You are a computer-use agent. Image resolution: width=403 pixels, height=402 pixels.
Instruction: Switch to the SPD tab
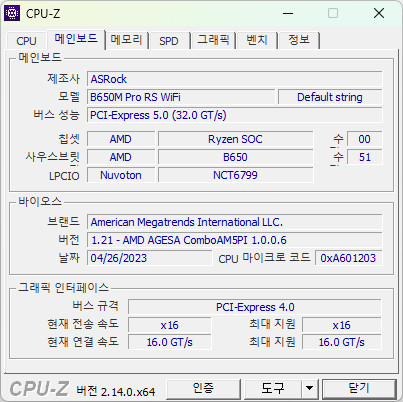pos(169,41)
